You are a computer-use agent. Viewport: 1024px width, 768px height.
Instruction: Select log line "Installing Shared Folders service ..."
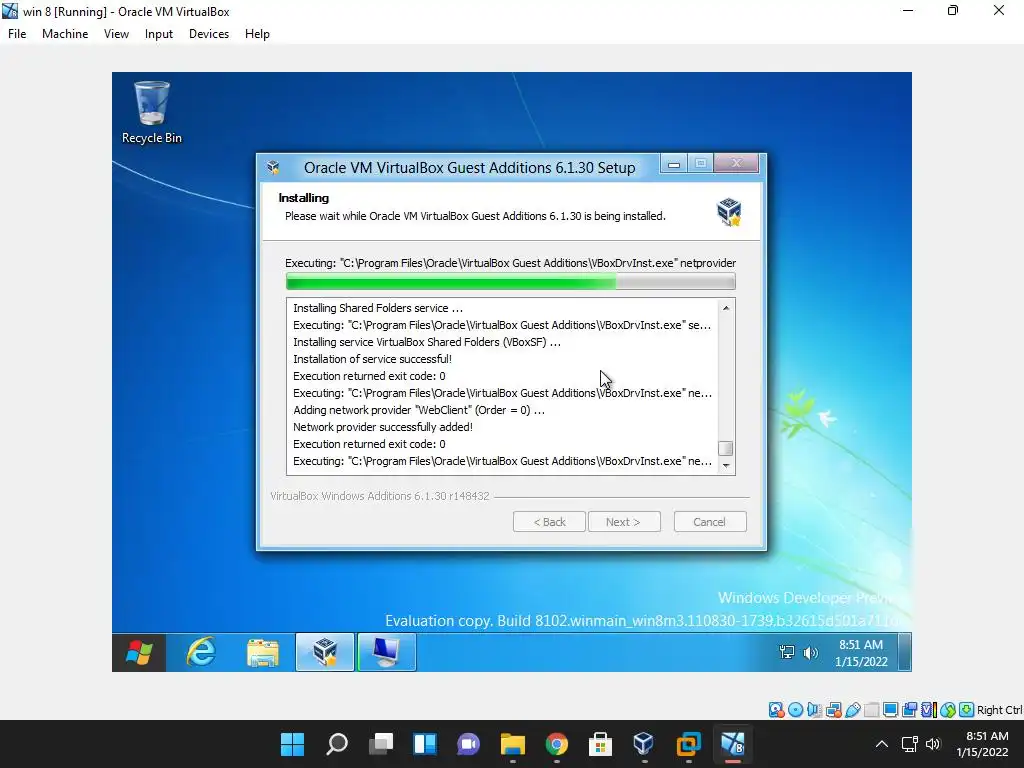click(378, 308)
